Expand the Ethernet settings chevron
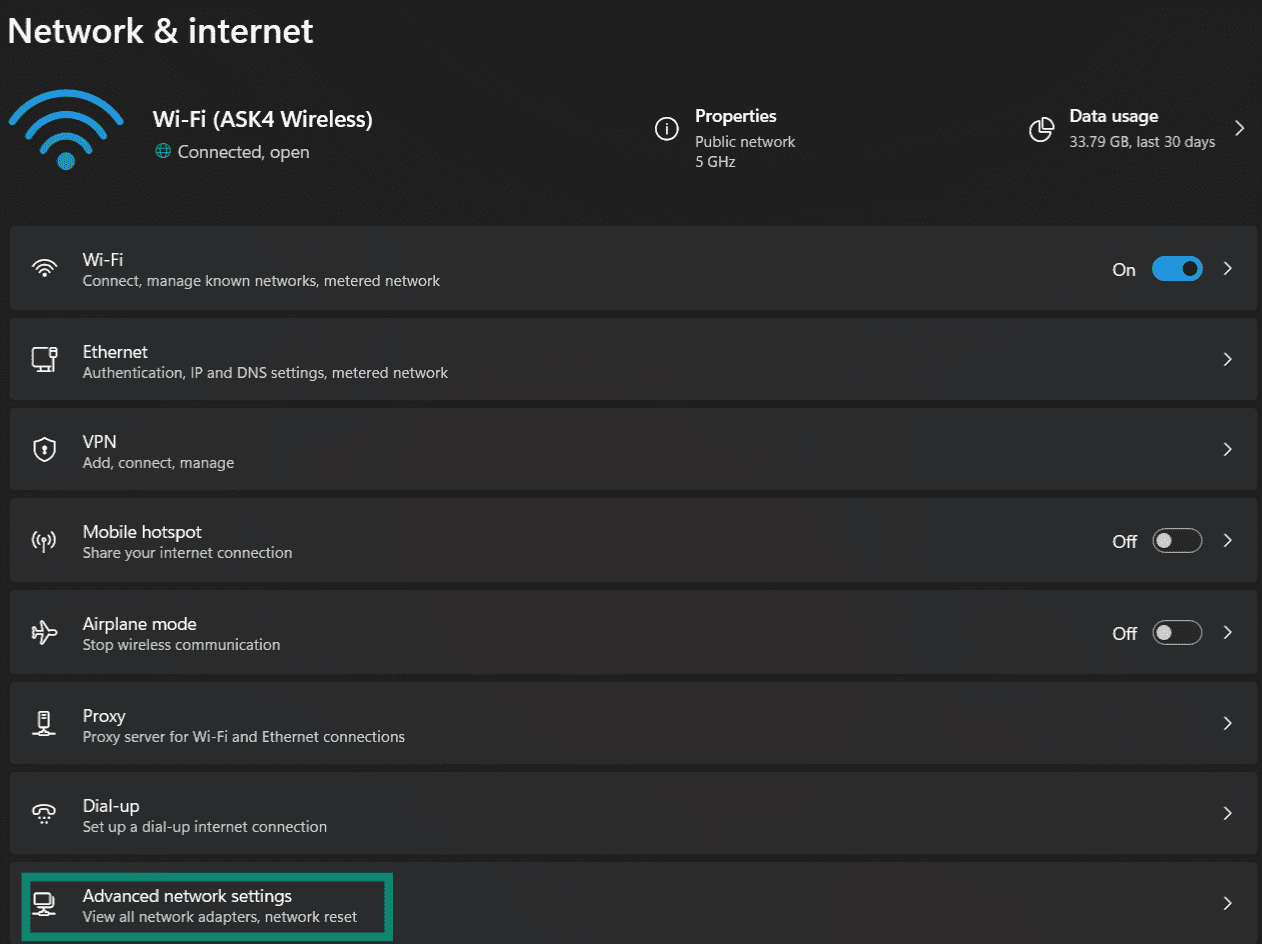 [1228, 359]
